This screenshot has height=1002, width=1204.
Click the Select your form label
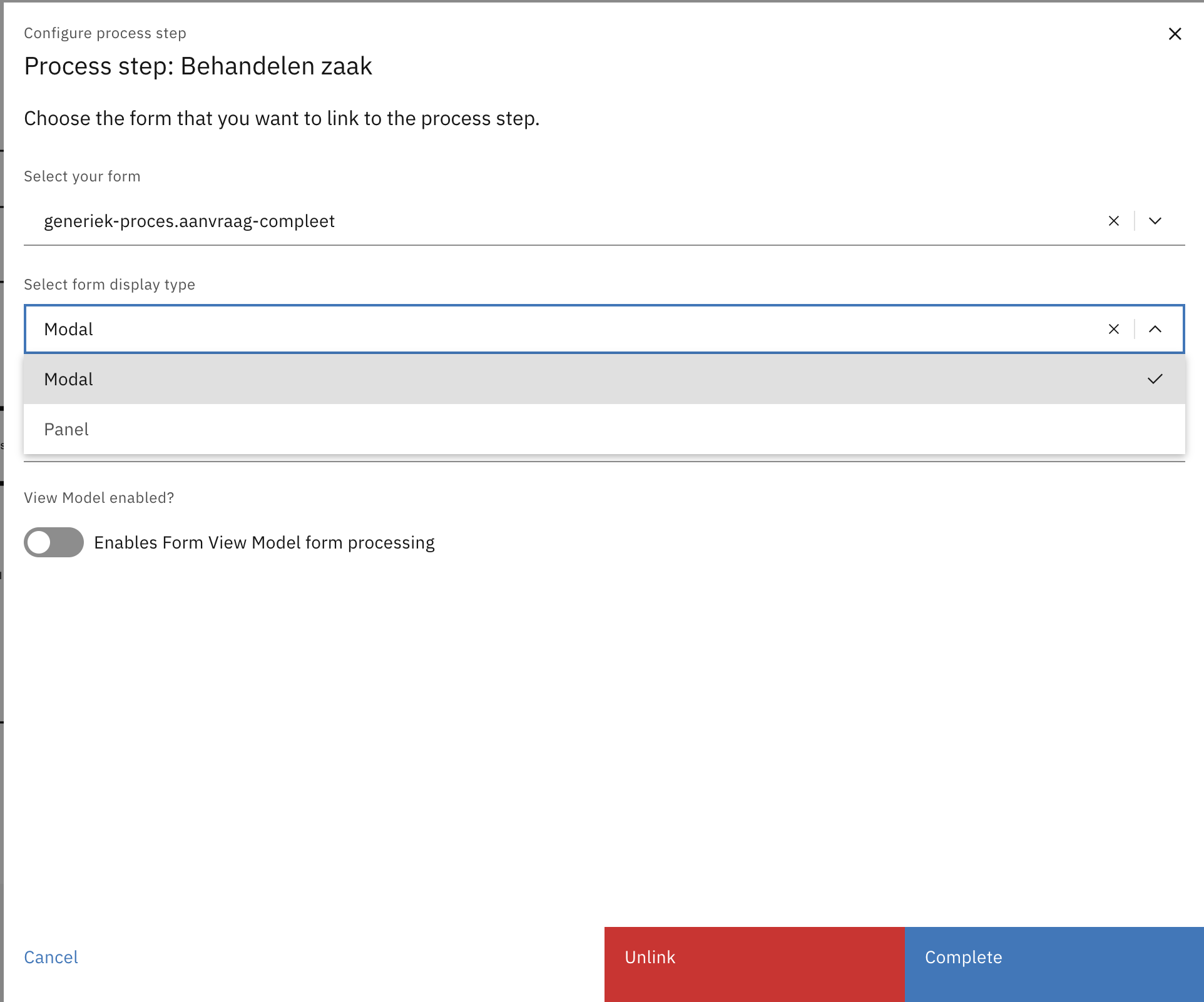coord(82,176)
